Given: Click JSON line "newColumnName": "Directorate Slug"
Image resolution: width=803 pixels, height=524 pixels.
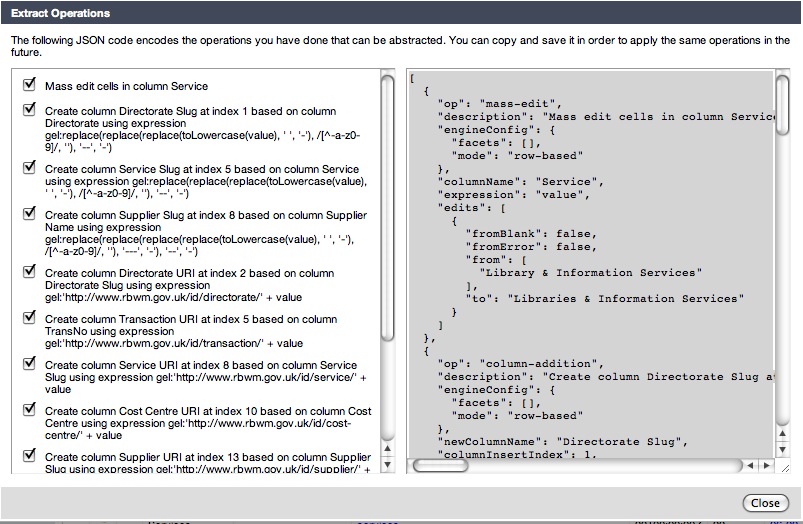Looking at the screenshot, I should [x=562, y=442].
